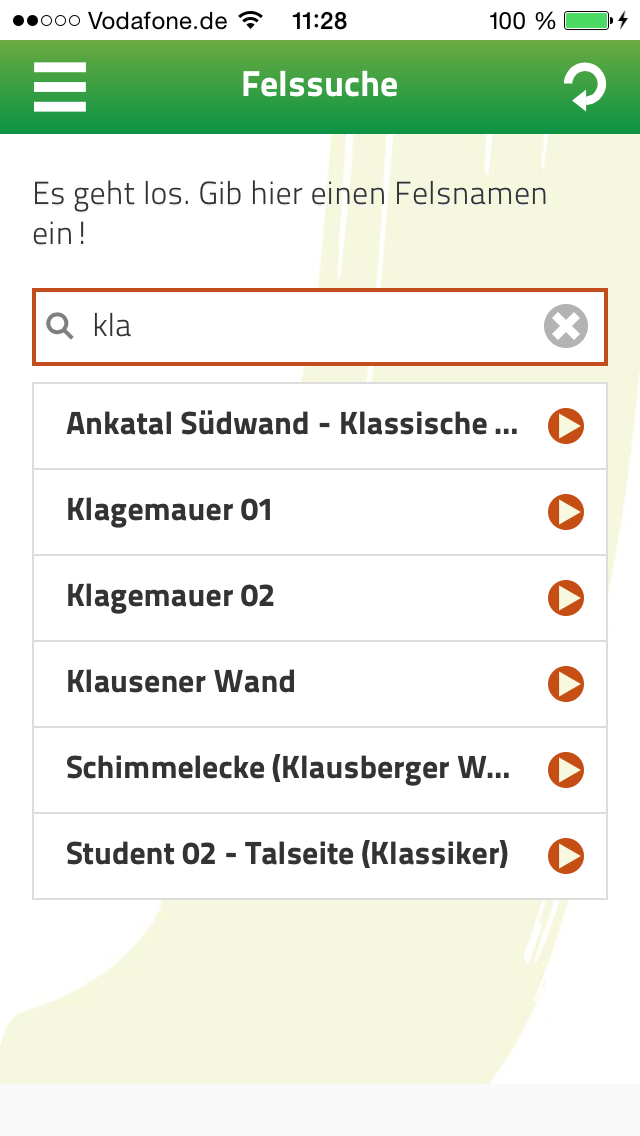Tap arrow icon next to Klagemauer 01

click(566, 512)
